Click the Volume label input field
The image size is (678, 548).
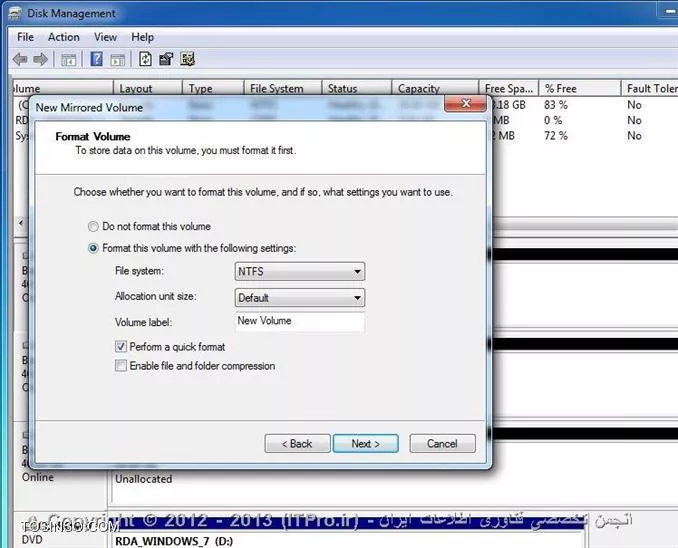tap(300, 322)
